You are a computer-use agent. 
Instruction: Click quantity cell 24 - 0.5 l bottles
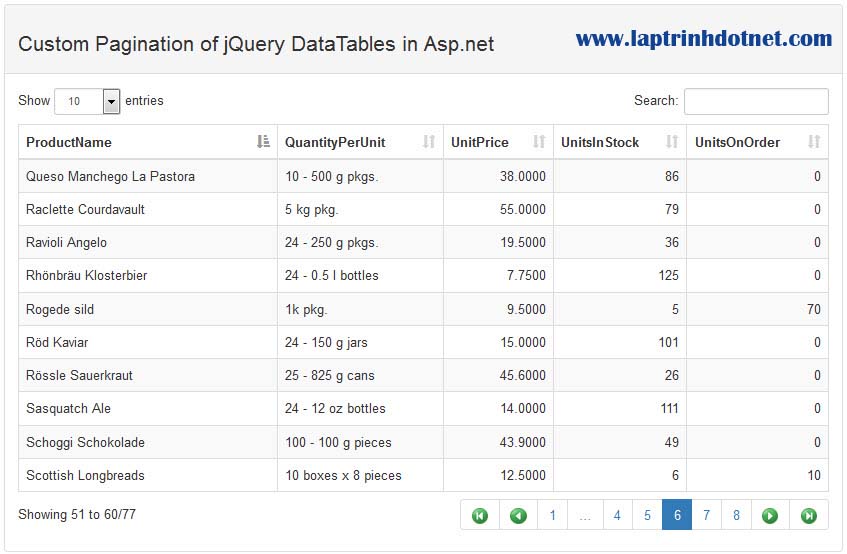point(360,275)
